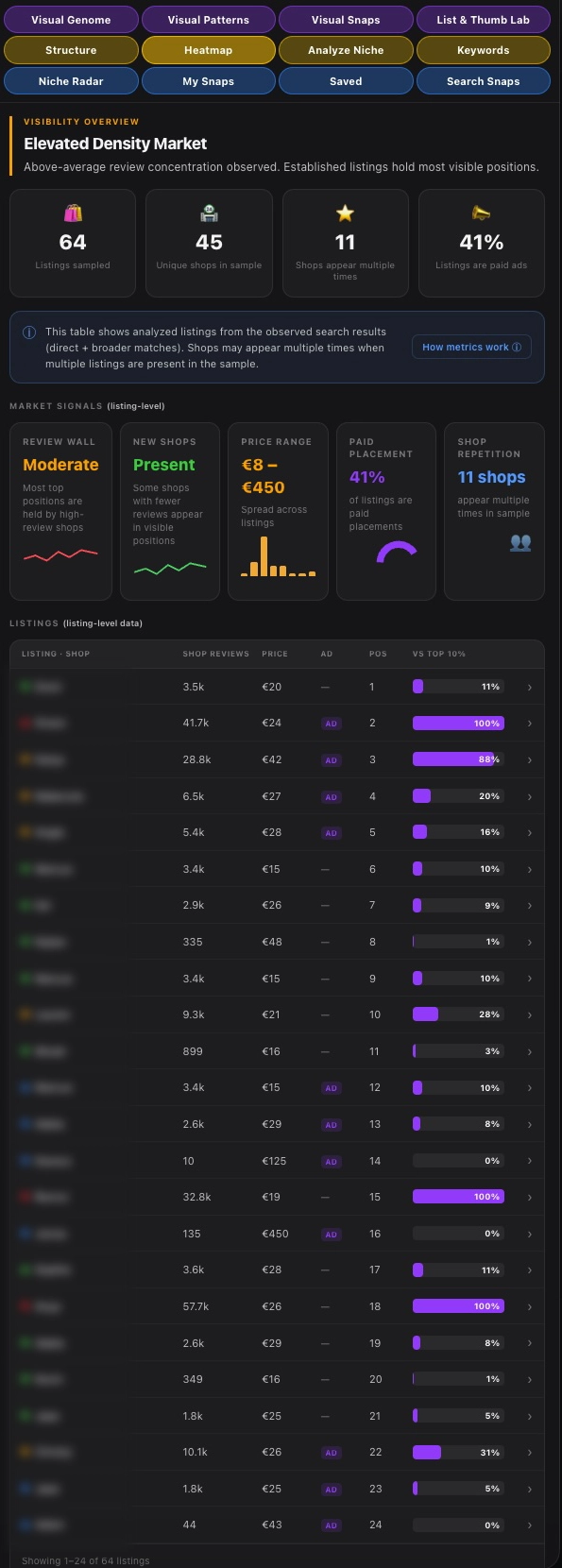Image resolution: width=562 pixels, height=1568 pixels.
Task: Switch to Niche Radar tab
Action: 71,81
